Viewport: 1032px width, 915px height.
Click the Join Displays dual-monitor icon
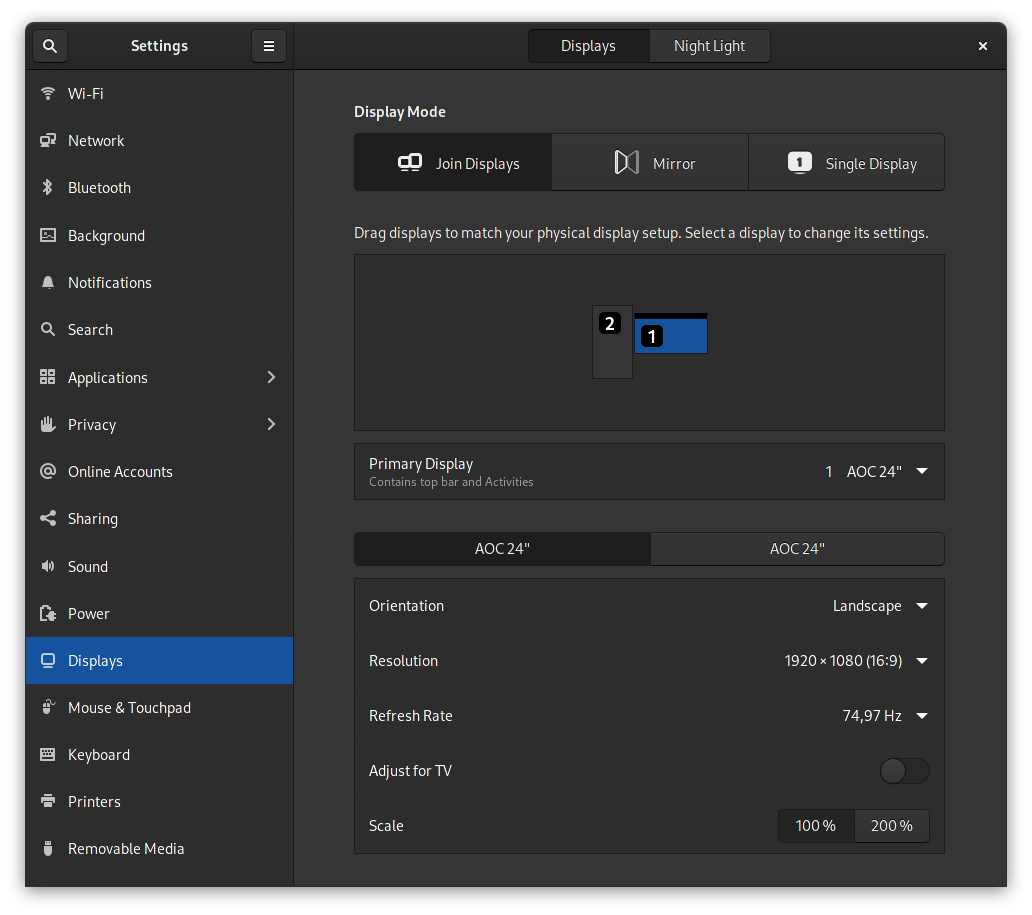[x=409, y=163]
